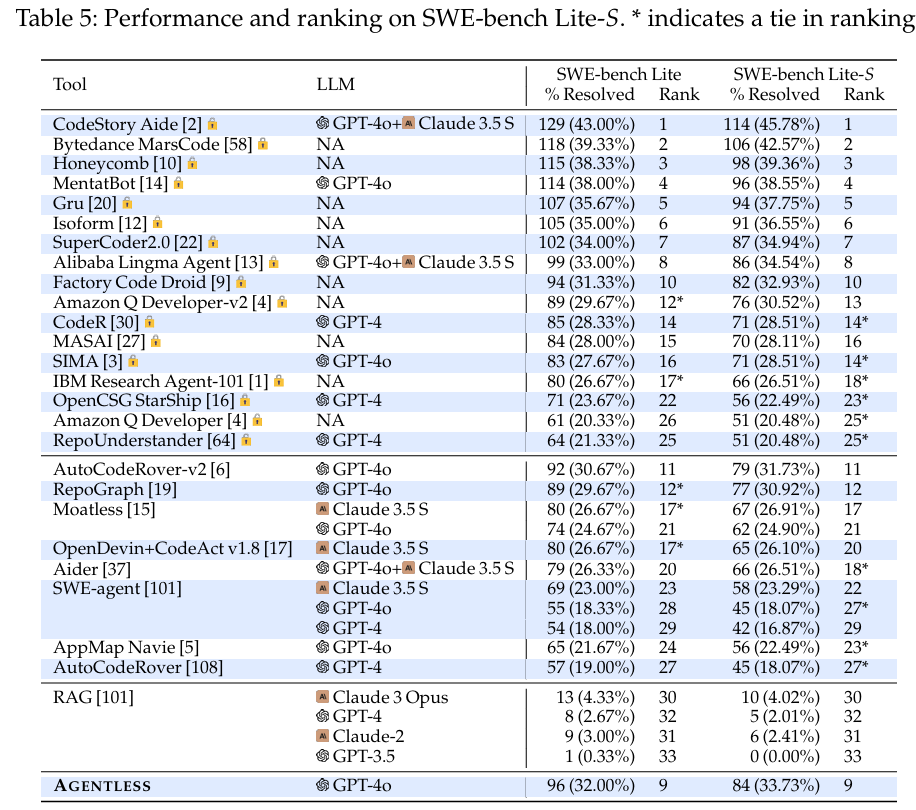Click the value 106 (42.57%)

tap(772, 144)
